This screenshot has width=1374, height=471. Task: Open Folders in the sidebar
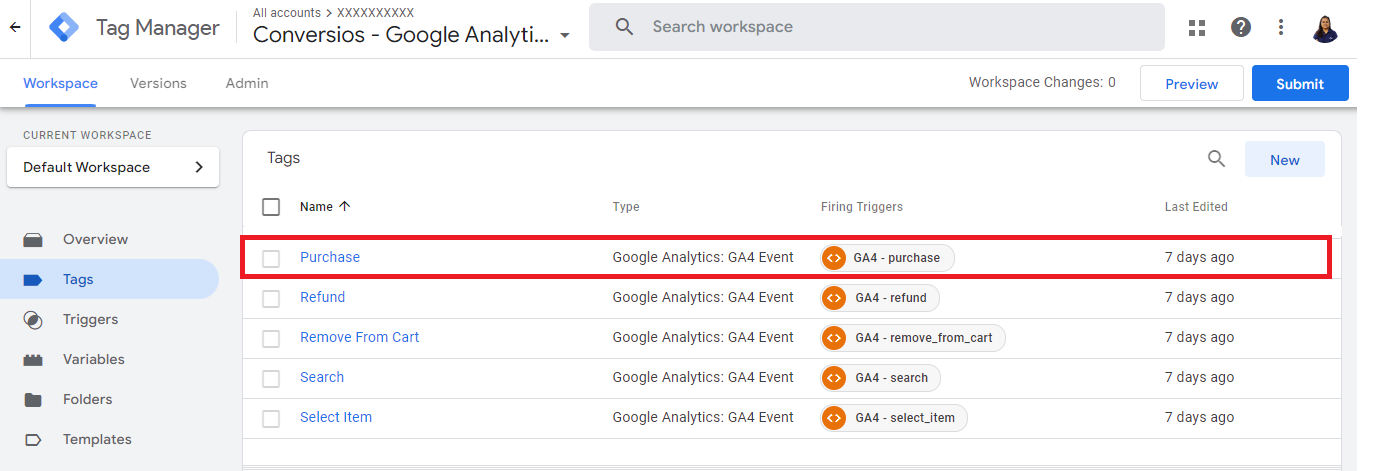[88, 399]
